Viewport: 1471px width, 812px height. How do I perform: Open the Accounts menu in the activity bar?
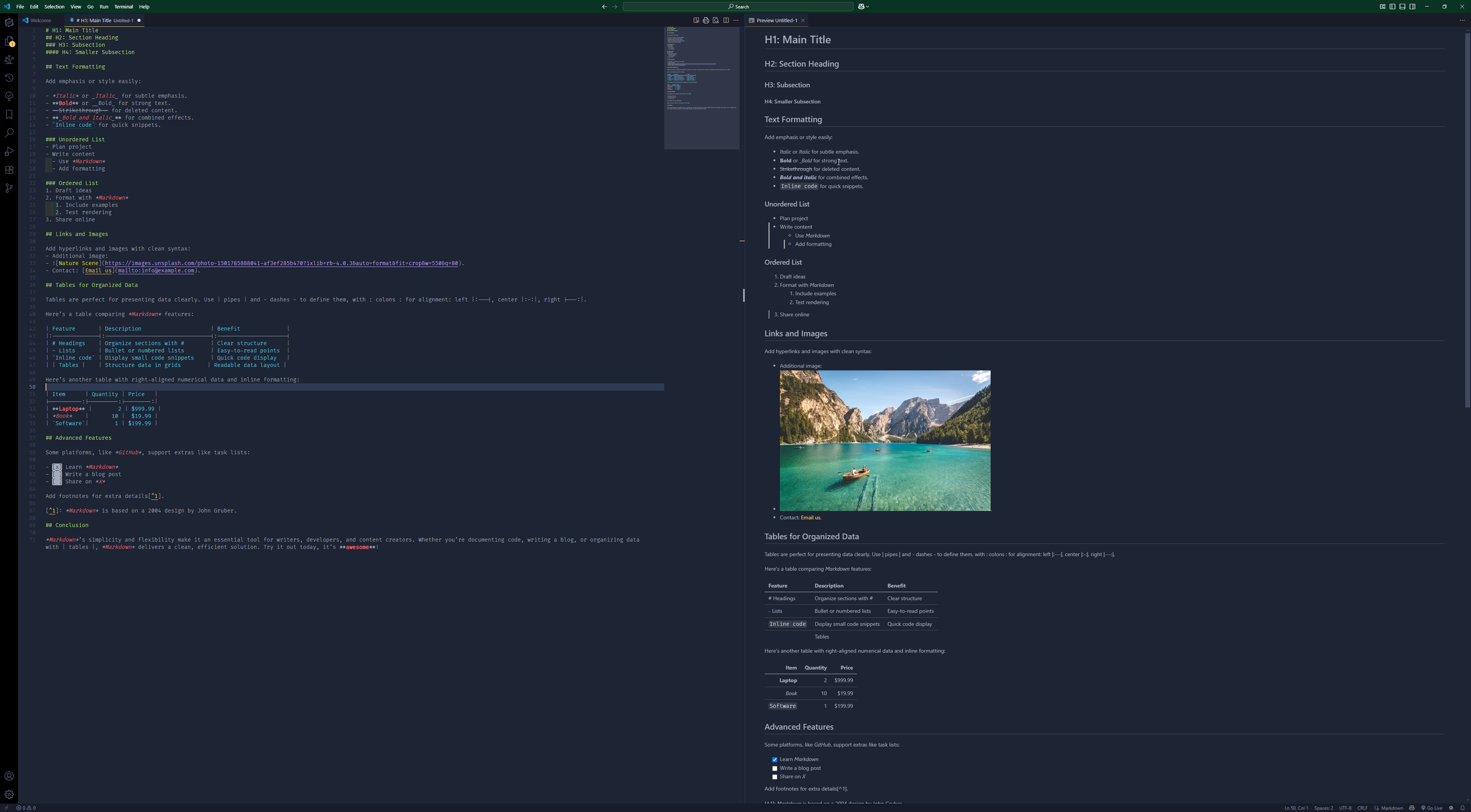pyautogui.click(x=9, y=776)
